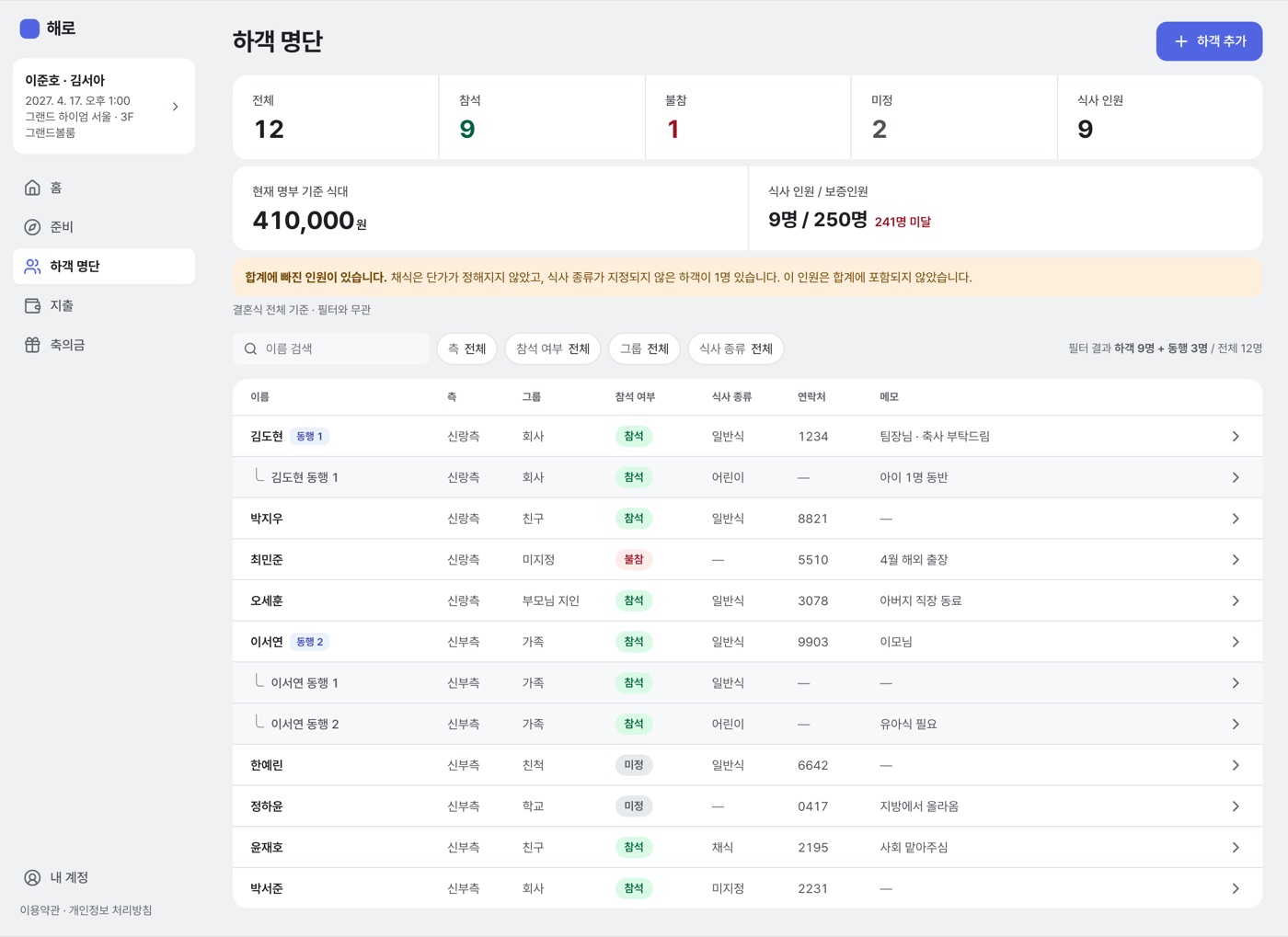
Task: Open the 참석 여부 전체 filter dropdown
Action: [553, 349]
